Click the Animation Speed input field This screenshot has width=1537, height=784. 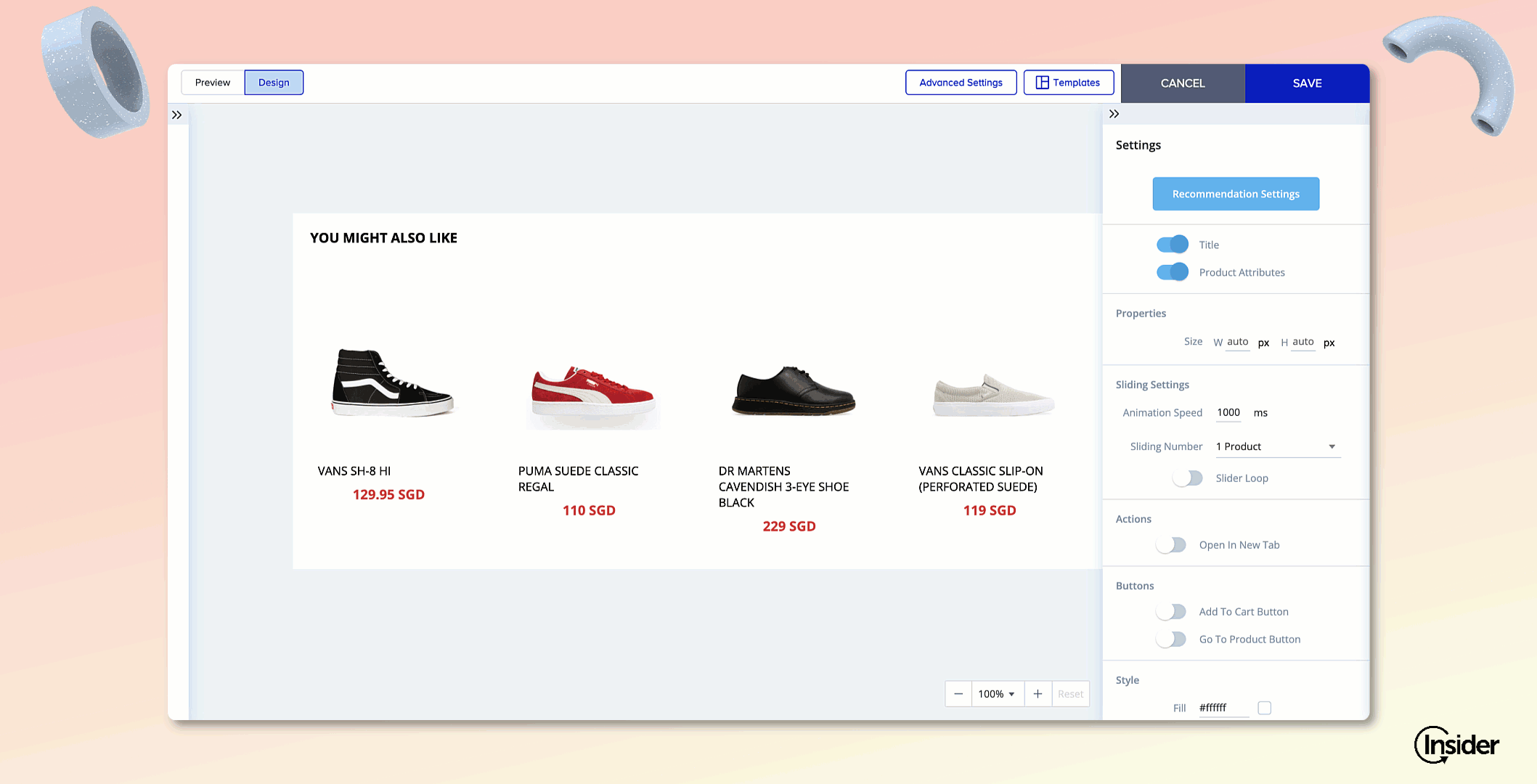(x=1228, y=412)
